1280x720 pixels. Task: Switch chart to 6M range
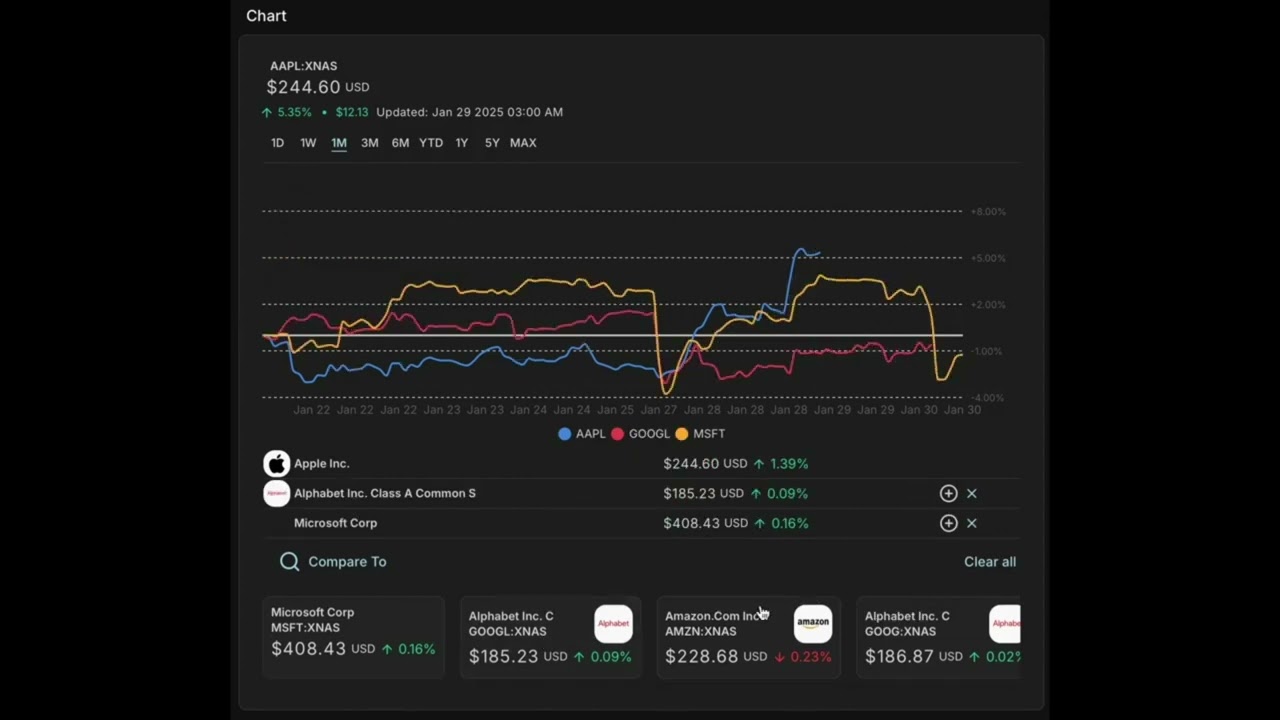click(x=400, y=143)
